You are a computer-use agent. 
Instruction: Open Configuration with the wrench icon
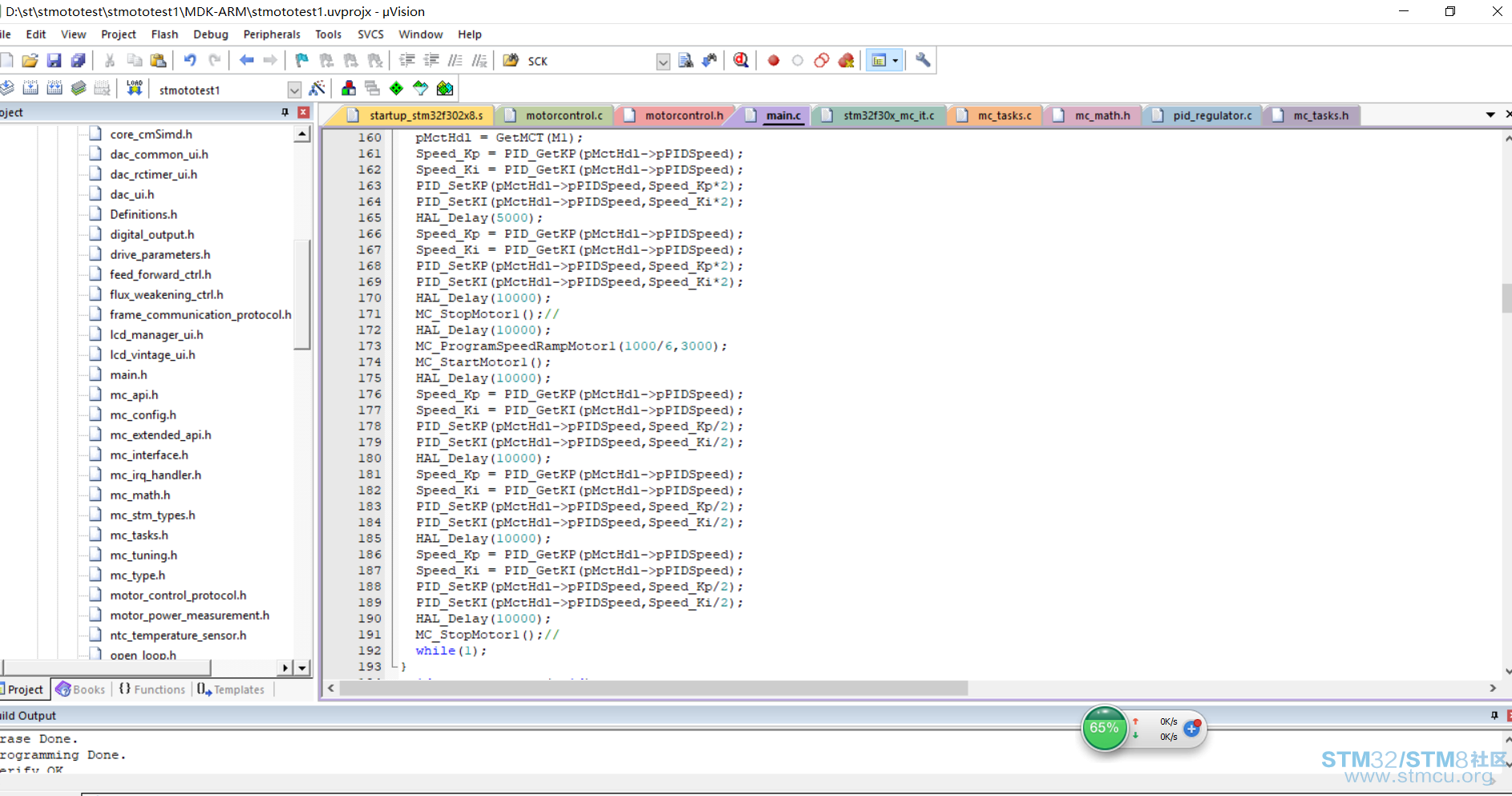(923, 60)
